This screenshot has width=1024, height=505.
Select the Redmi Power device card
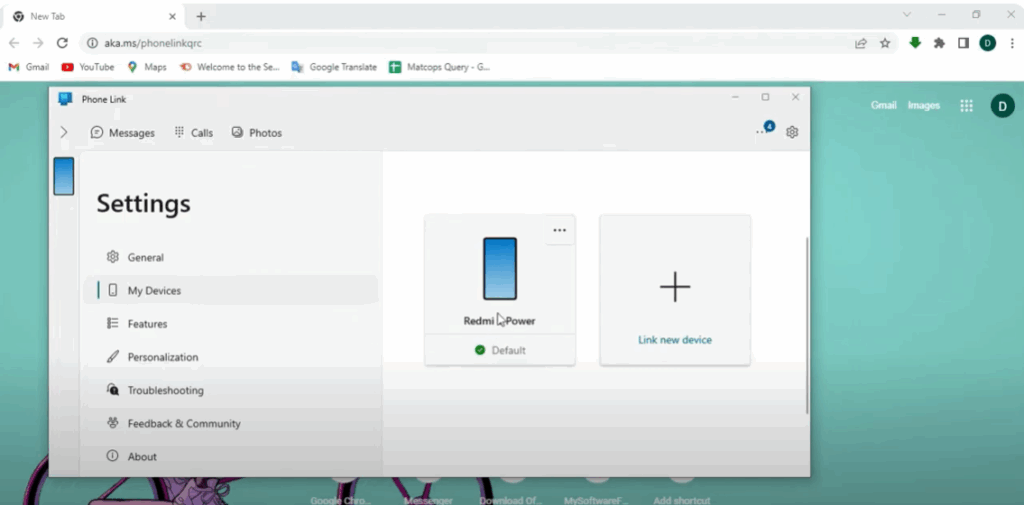pos(500,289)
